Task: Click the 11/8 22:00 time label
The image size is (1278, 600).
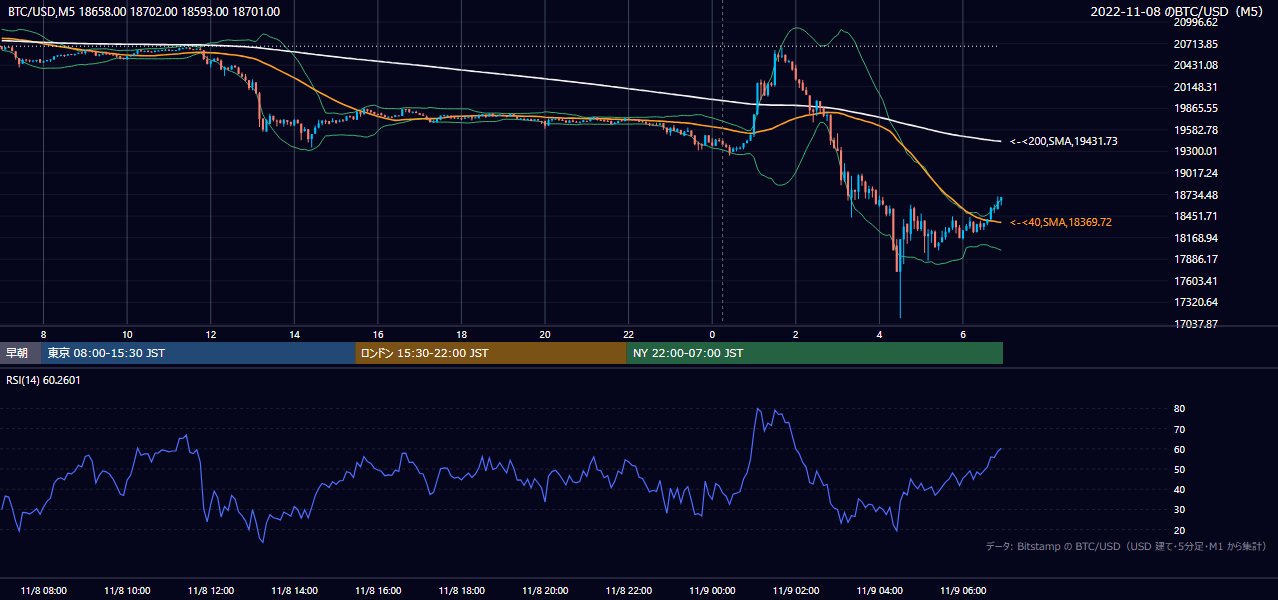Action: pyautogui.click(x=628, y=591)
